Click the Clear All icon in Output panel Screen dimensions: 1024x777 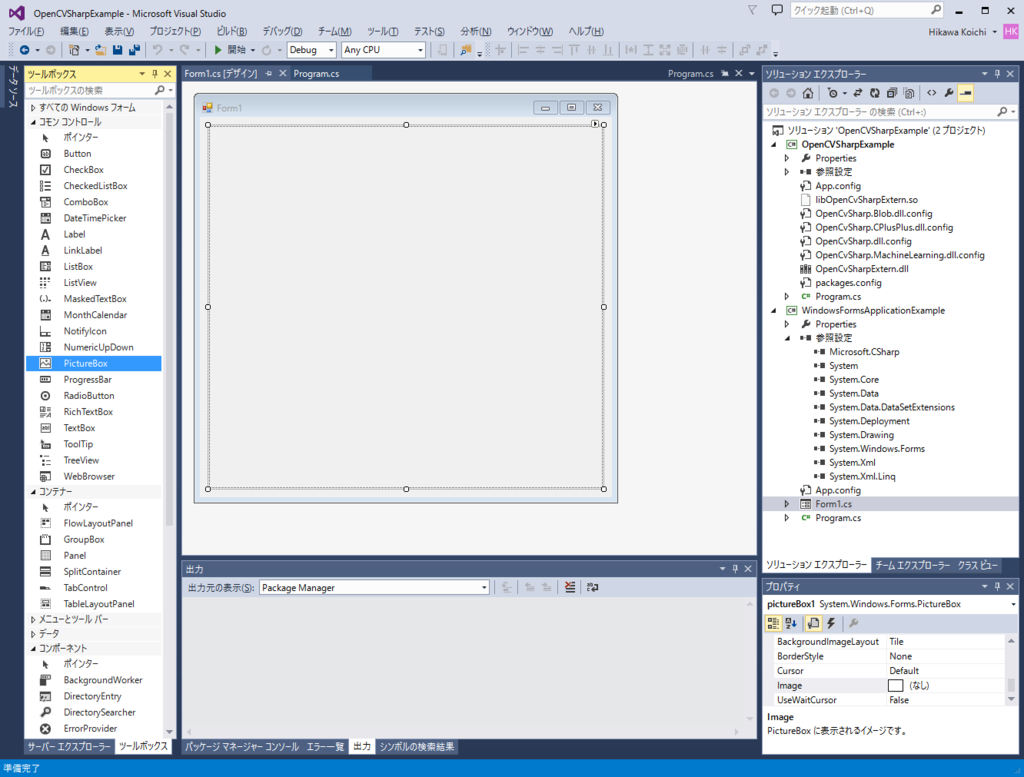coord(569,587)
